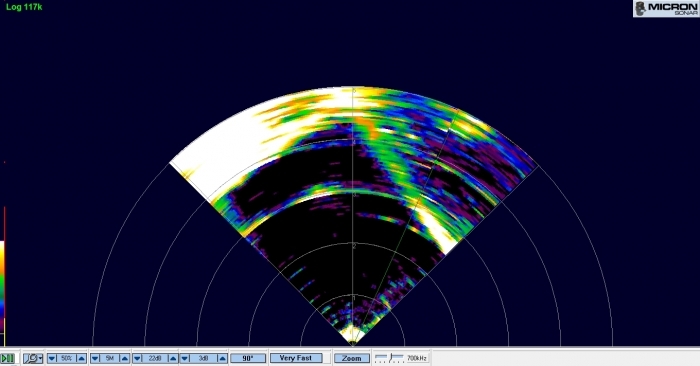Click the Very Fast scan speed button
700x366 pixels.
coord(296,358)
